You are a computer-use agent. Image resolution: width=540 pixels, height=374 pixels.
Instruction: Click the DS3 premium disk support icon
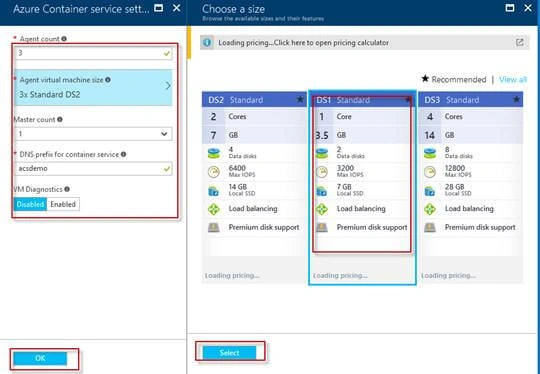pyautogui.click(x=430, y=227)
